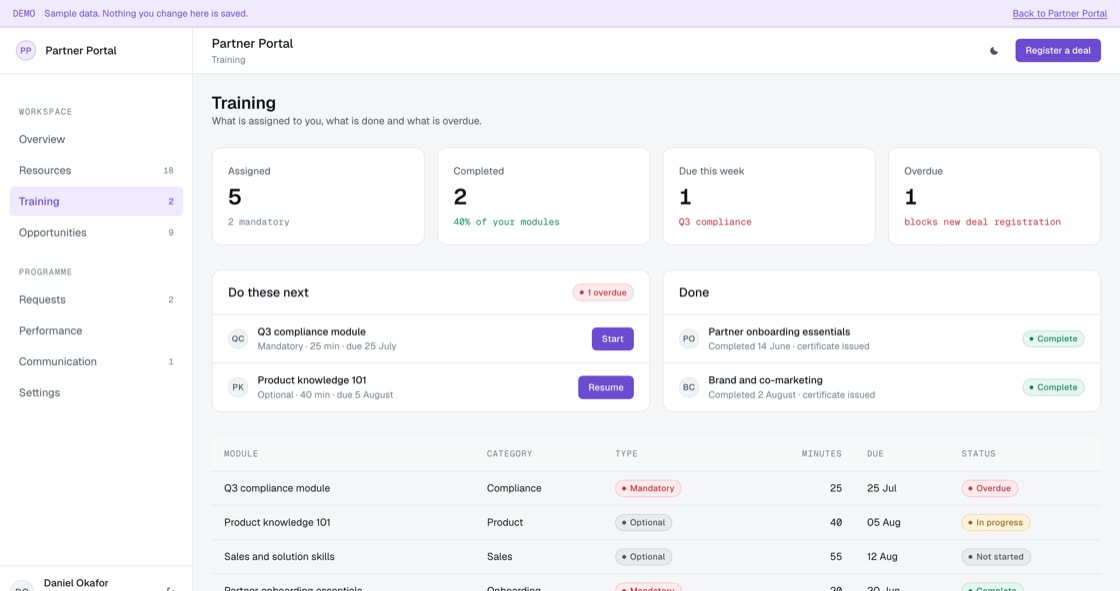Click the PK avatar for Product knowledge
Image resolution: width=1120 pixels, height=591 pixels.
point(238,387)
